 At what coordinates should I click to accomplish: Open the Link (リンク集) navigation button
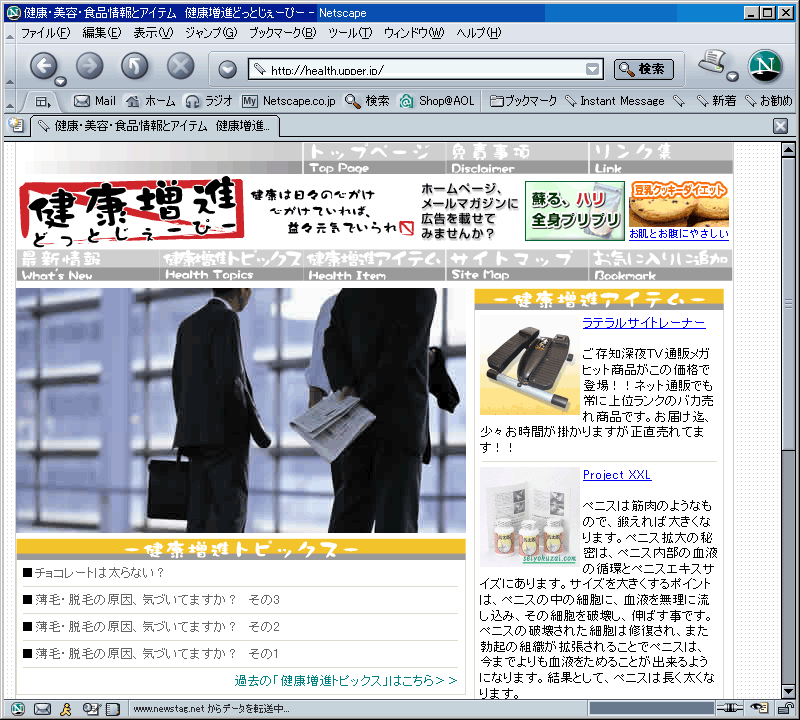(661, 158)
